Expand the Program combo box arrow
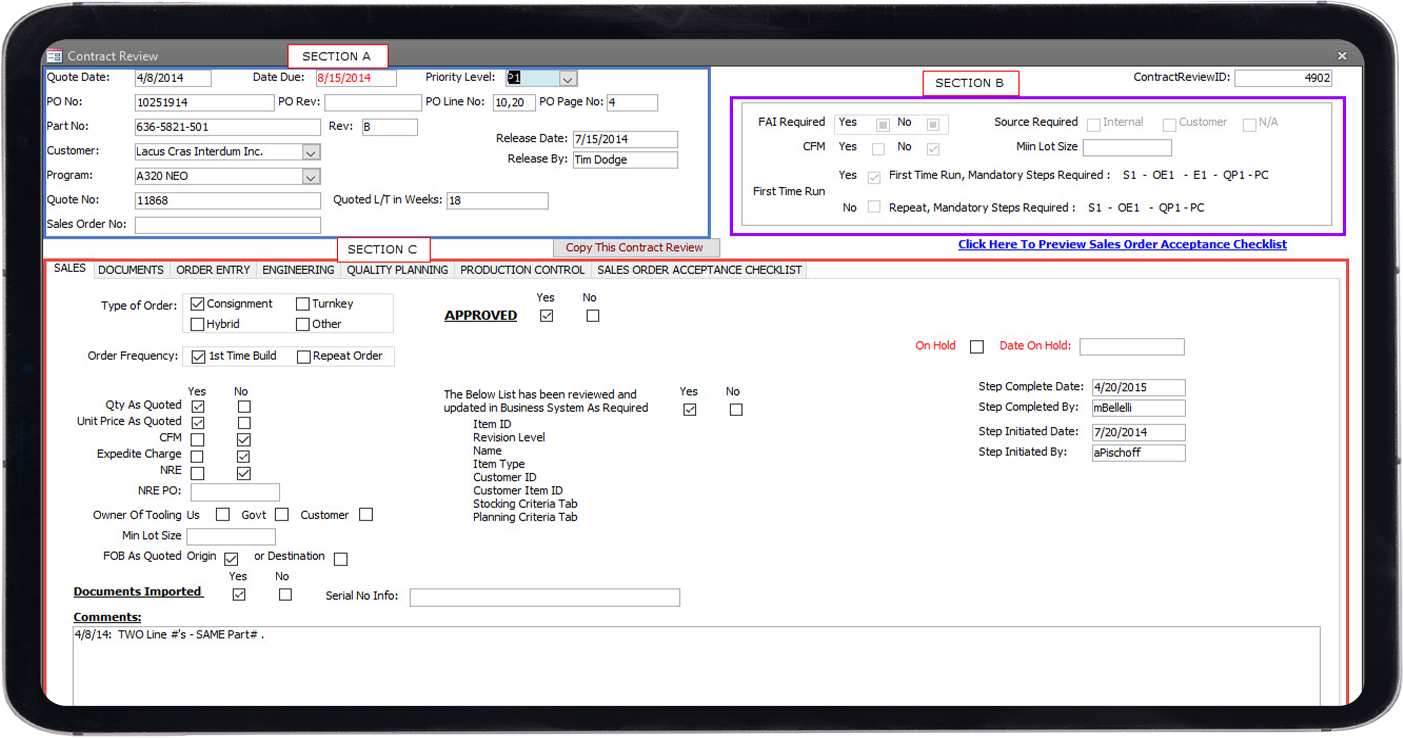The image size is (1403, 738). click(311, 177)
